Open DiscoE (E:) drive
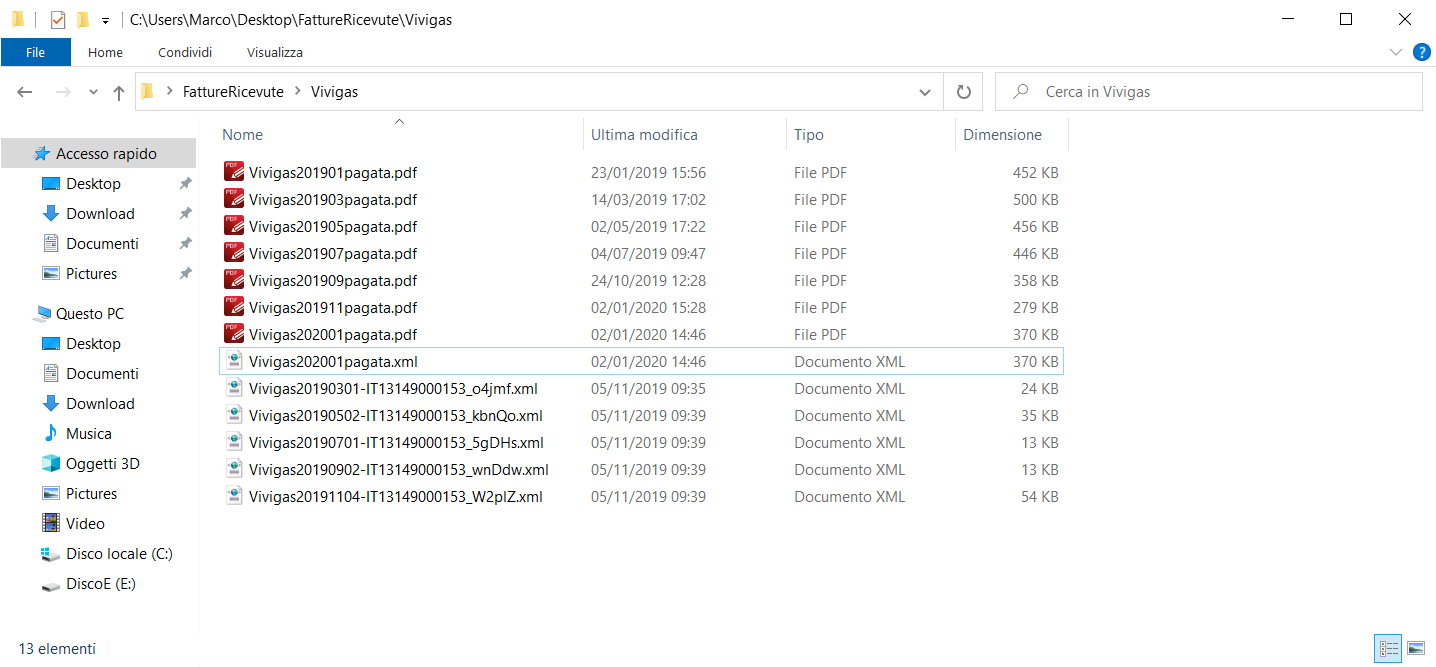The width and height of the screenshot is (1436, 667). tap(100, 584)
